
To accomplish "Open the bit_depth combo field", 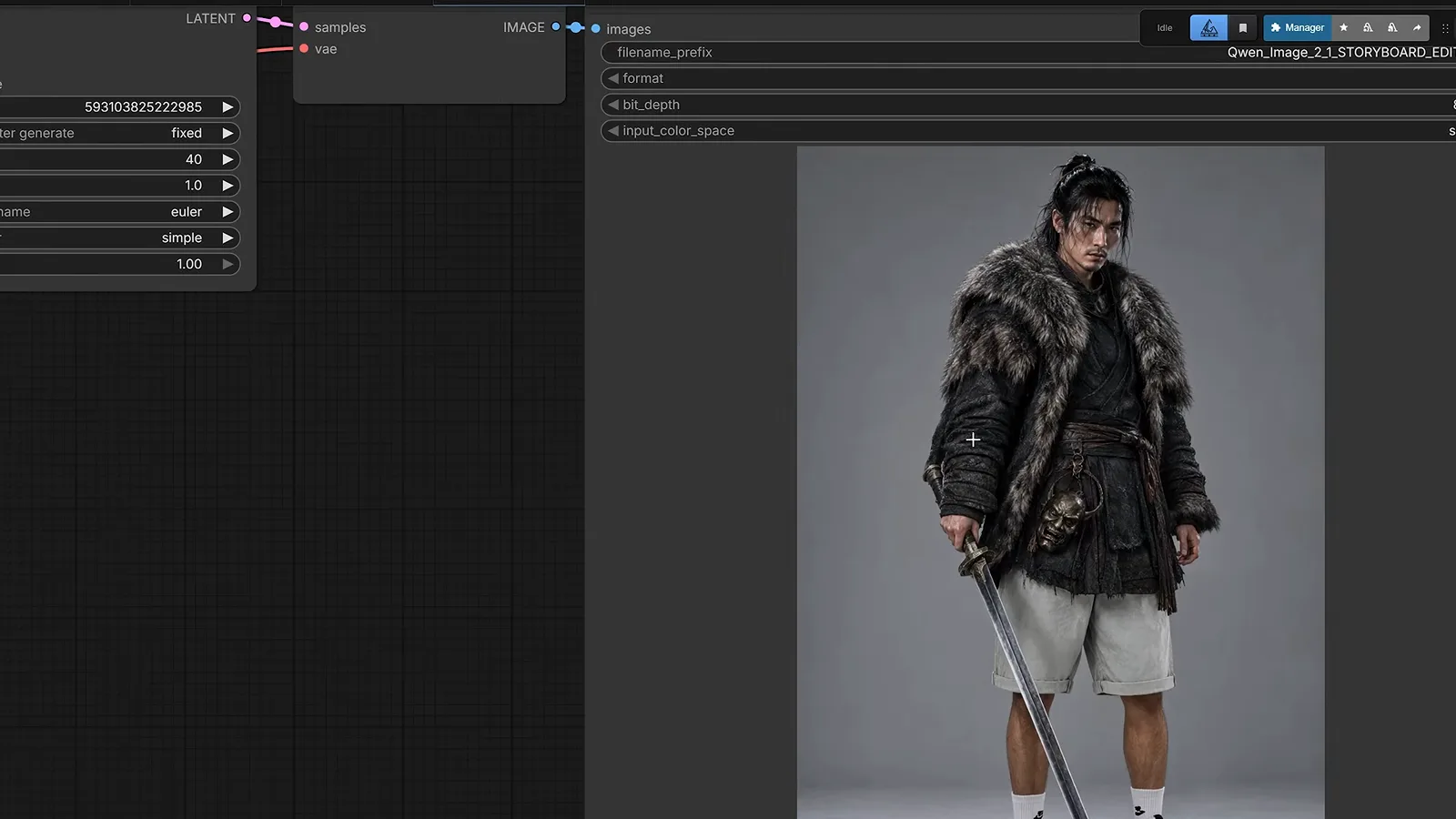I will click(x=1028, y=105).
